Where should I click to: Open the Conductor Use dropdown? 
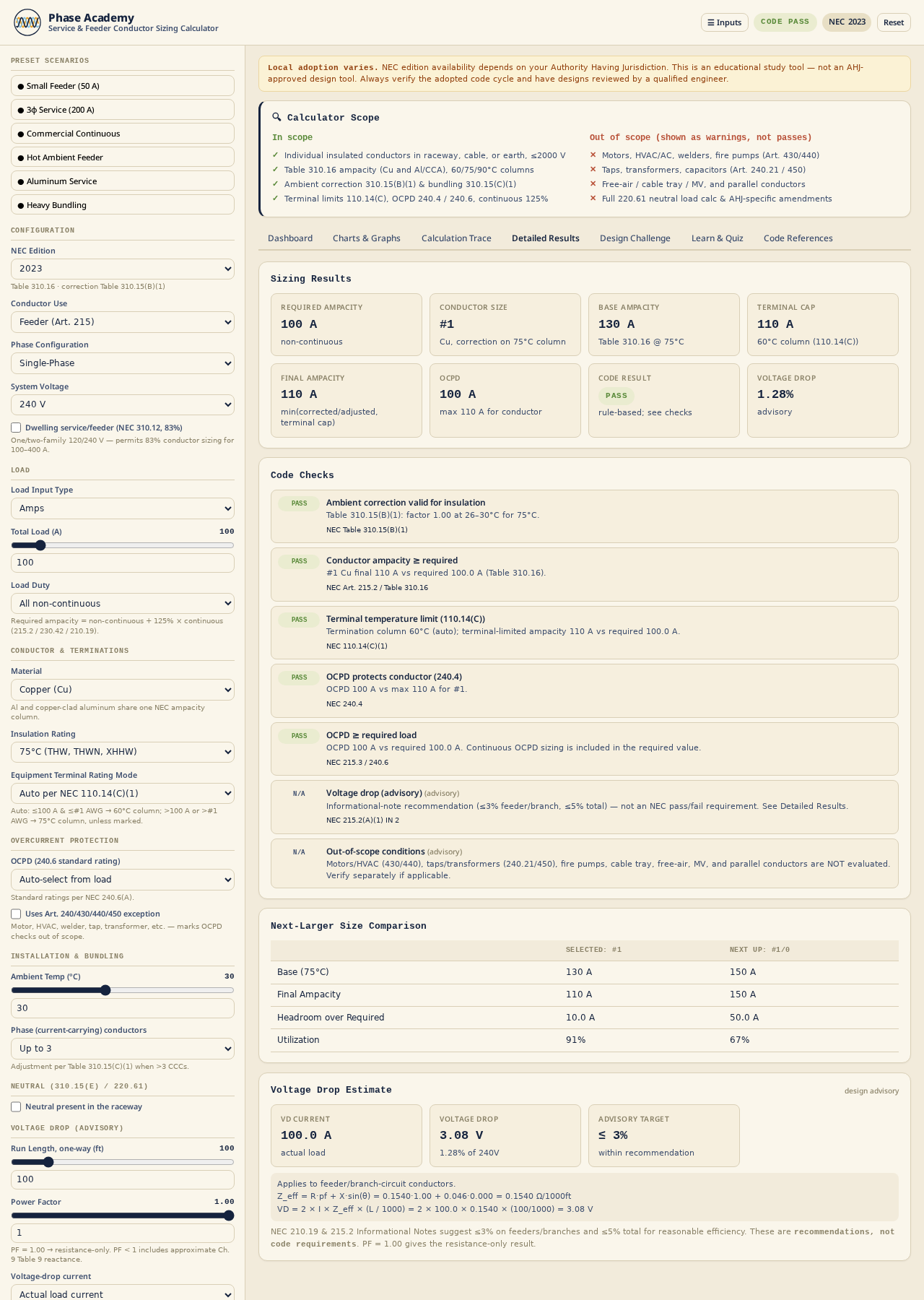(123, 322)
